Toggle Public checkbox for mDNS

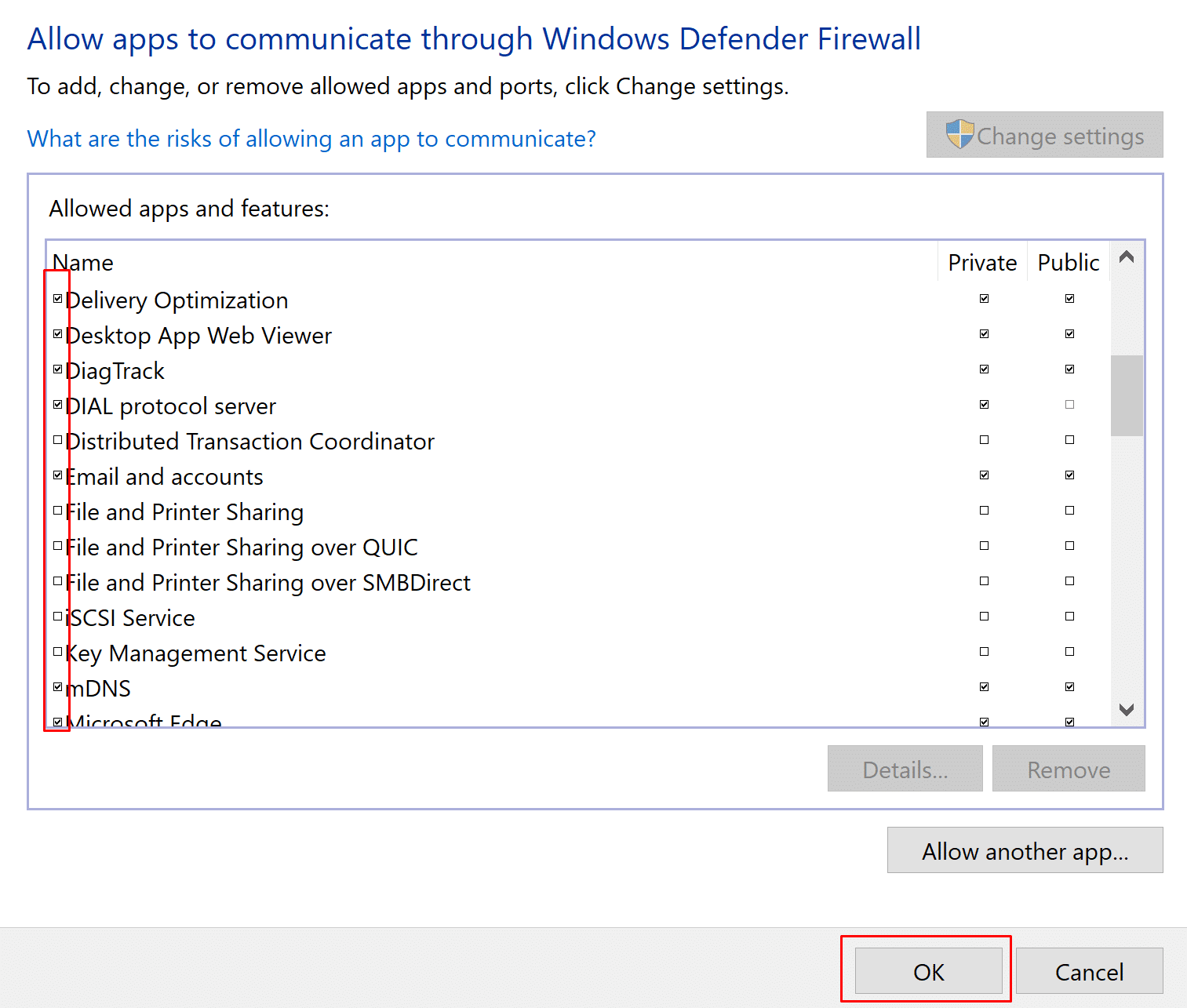coord(1069,687)
